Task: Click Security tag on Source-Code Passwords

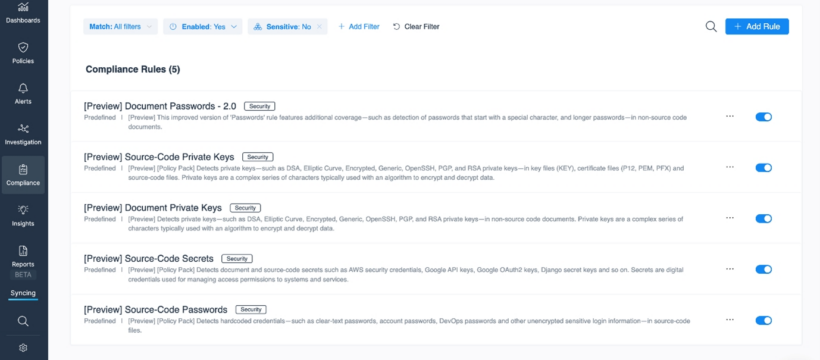Action: point(251,309)
